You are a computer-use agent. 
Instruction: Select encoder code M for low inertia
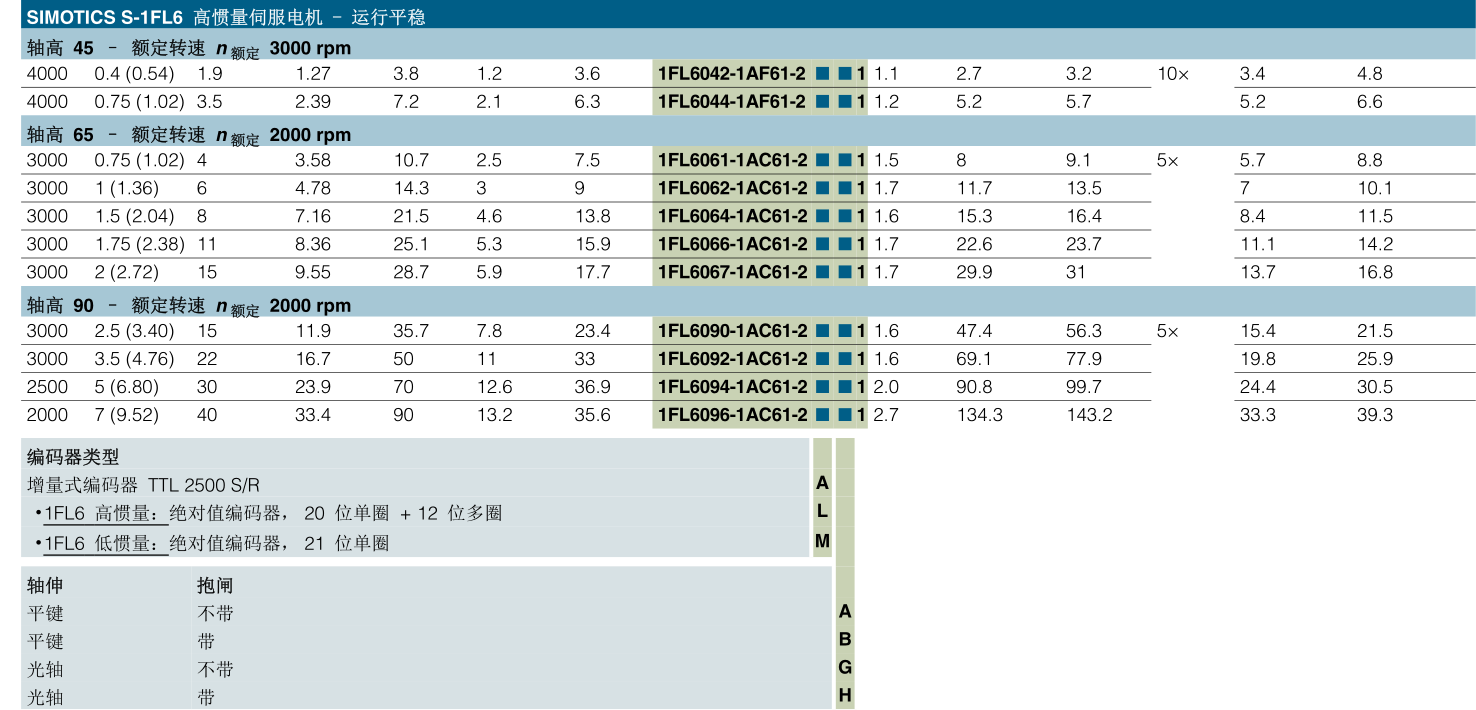coord(822,542)
